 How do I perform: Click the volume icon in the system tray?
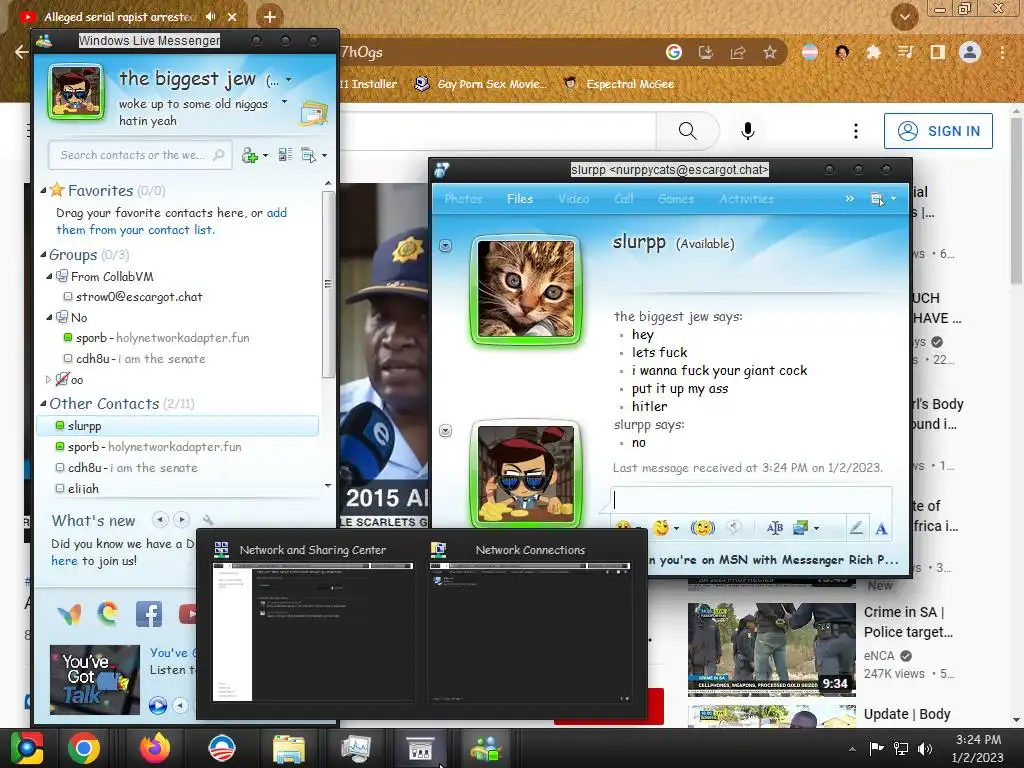click(x=924, y=748)
